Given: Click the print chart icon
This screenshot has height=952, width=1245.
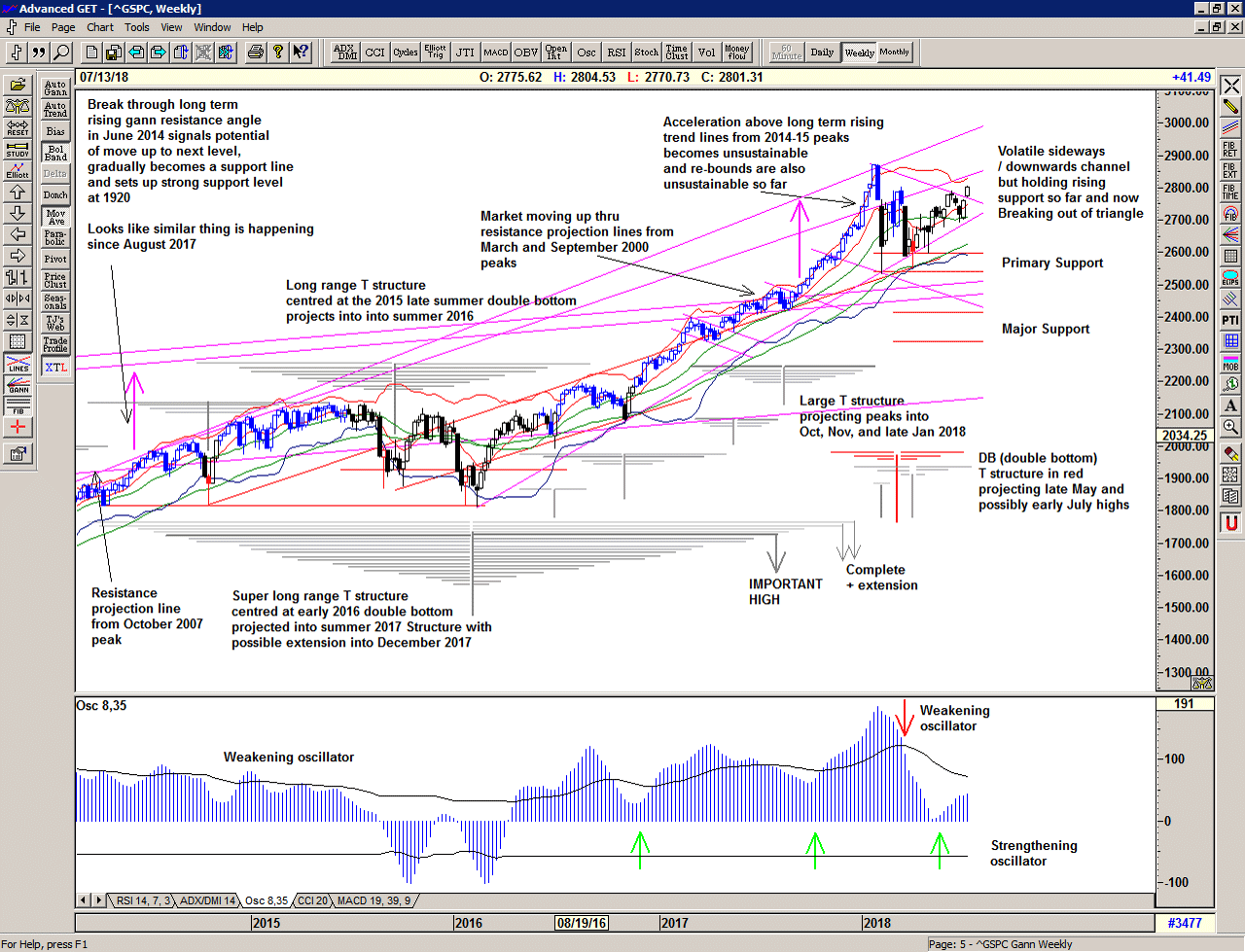Looking at the screenshot, I should click(255, 53).
